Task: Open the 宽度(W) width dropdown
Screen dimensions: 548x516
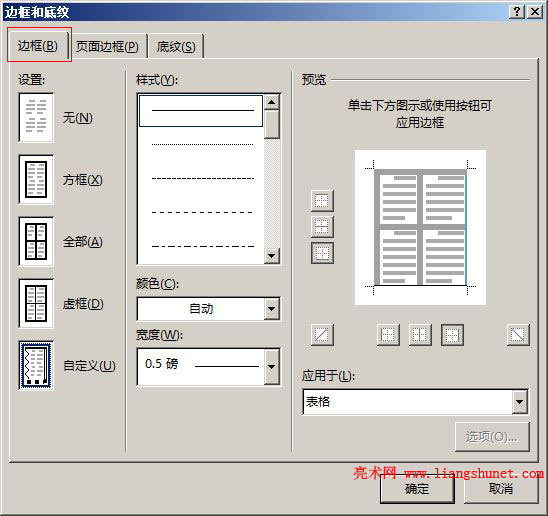Action: tap(272, 367)
